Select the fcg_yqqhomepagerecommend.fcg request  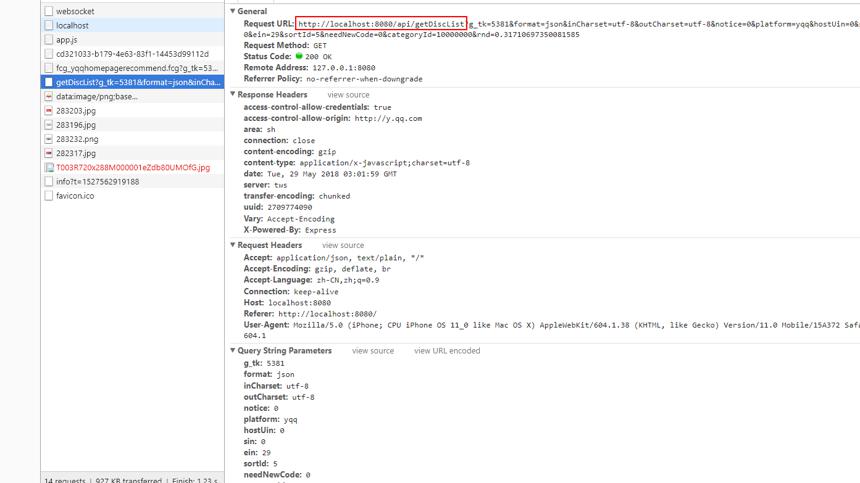coord(132,68)
